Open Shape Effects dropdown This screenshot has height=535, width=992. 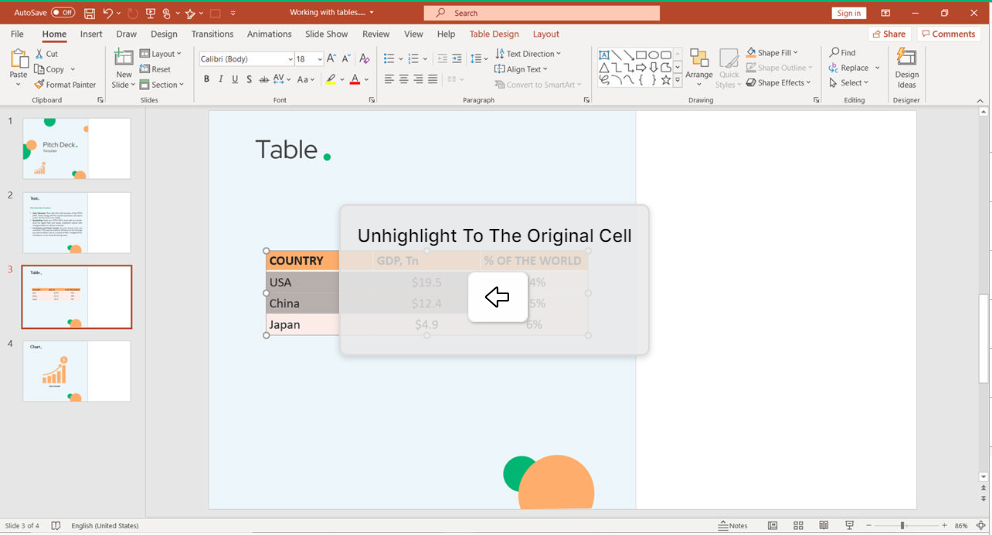[778, 82]
